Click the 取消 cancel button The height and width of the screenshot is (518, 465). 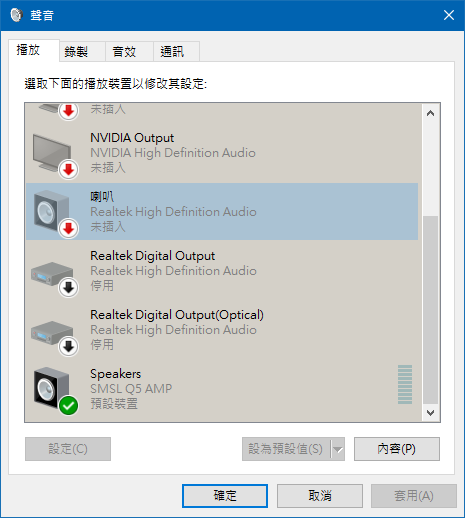[x=320, y=496]
